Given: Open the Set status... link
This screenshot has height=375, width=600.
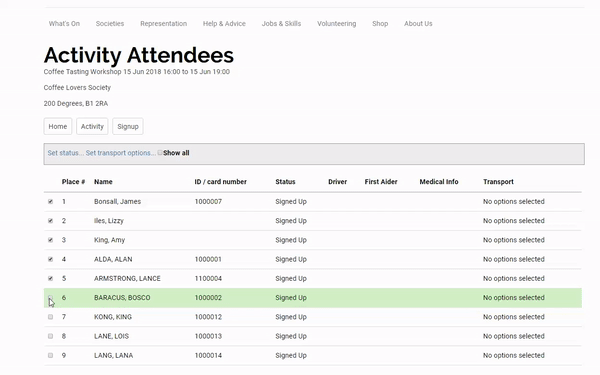Looking at the screenshot, I should click(x=65, y=153).
